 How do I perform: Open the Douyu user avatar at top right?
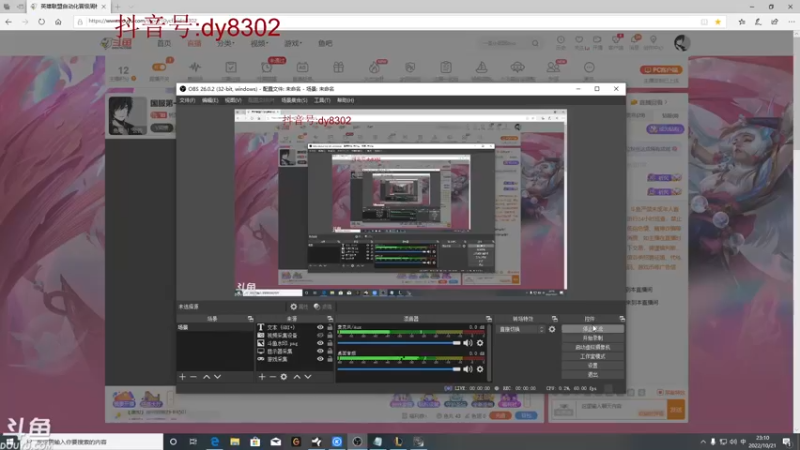pyautogui.click(x=682, y=43)
